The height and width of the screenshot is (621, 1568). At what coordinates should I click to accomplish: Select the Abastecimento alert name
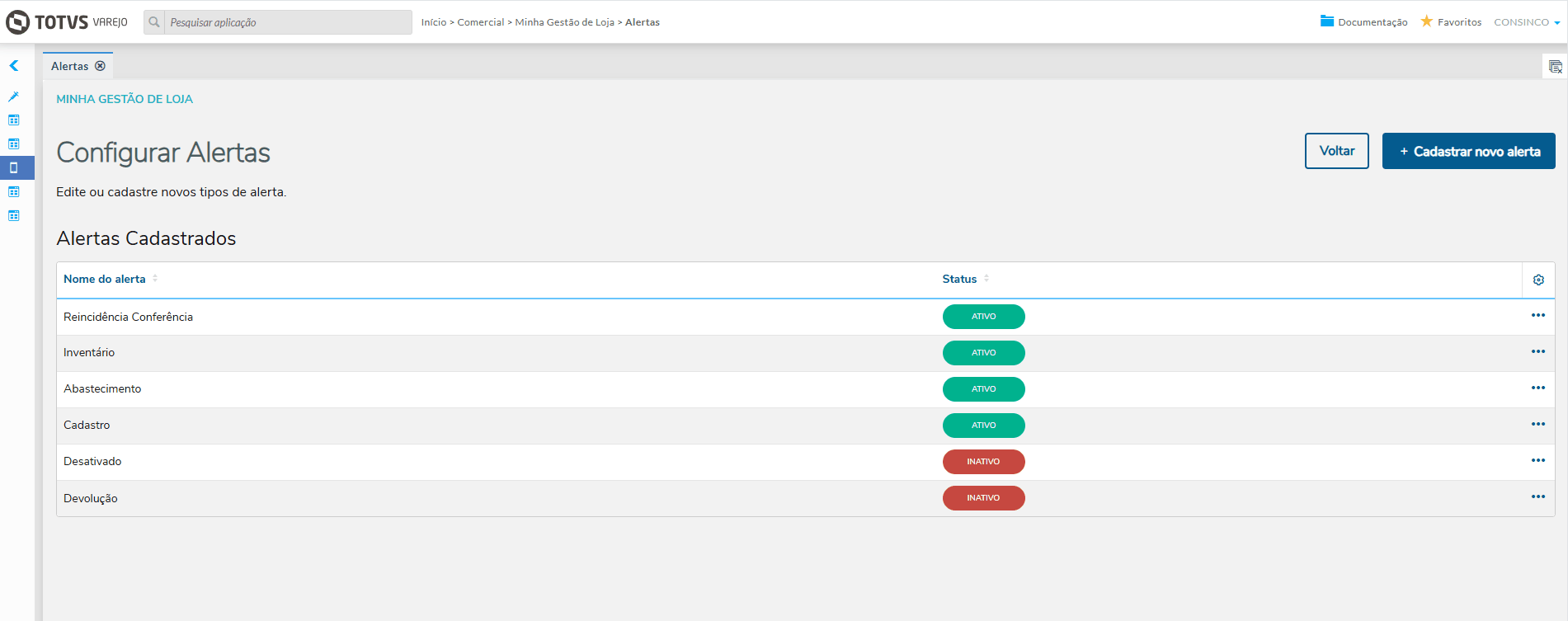pyautogui.click(x=102, y=388)
